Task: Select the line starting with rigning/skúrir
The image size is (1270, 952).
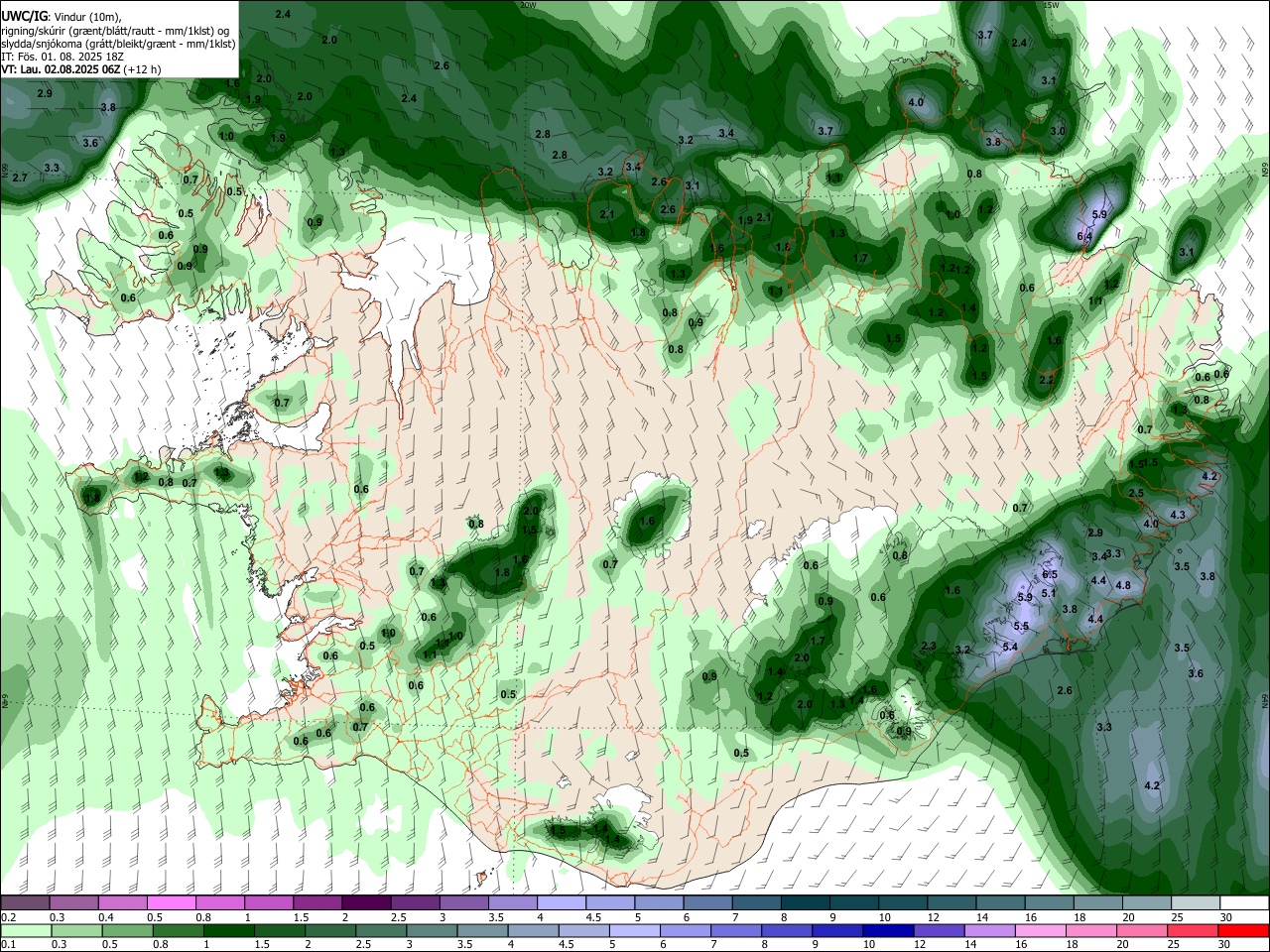Action: click(x=115, y=30)
